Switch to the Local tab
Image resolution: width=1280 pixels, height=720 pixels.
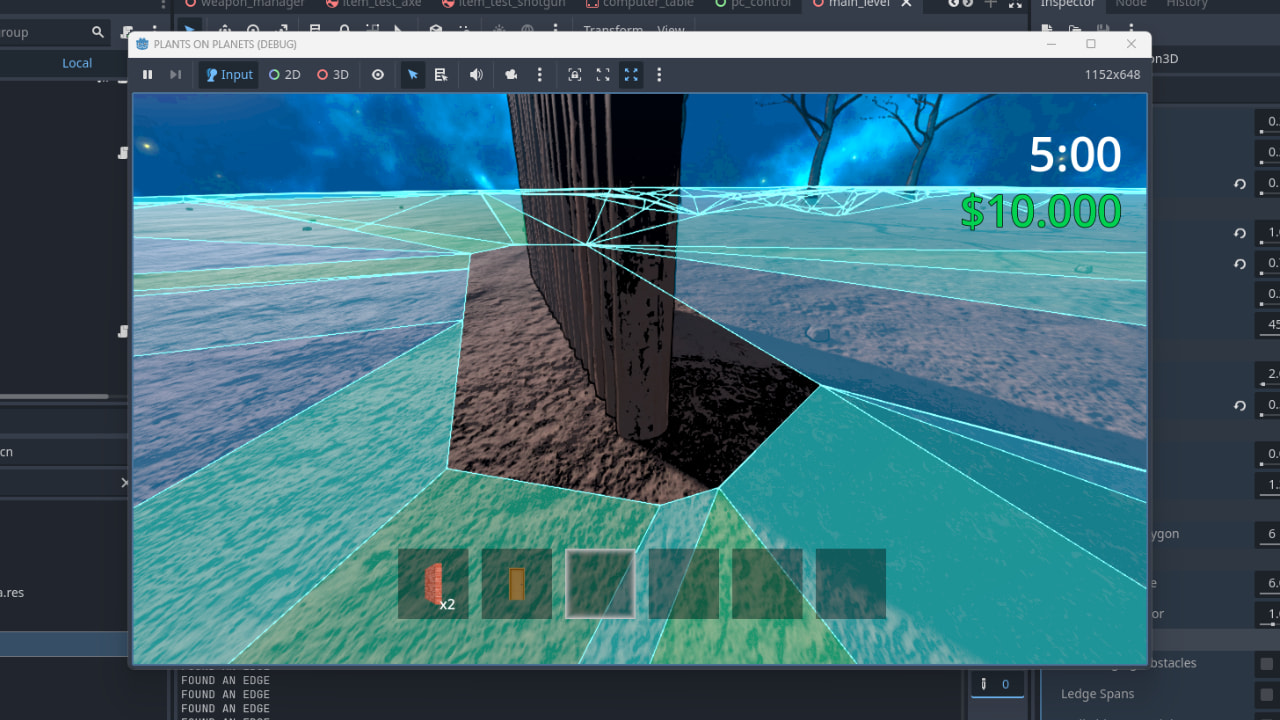[77, 63]
